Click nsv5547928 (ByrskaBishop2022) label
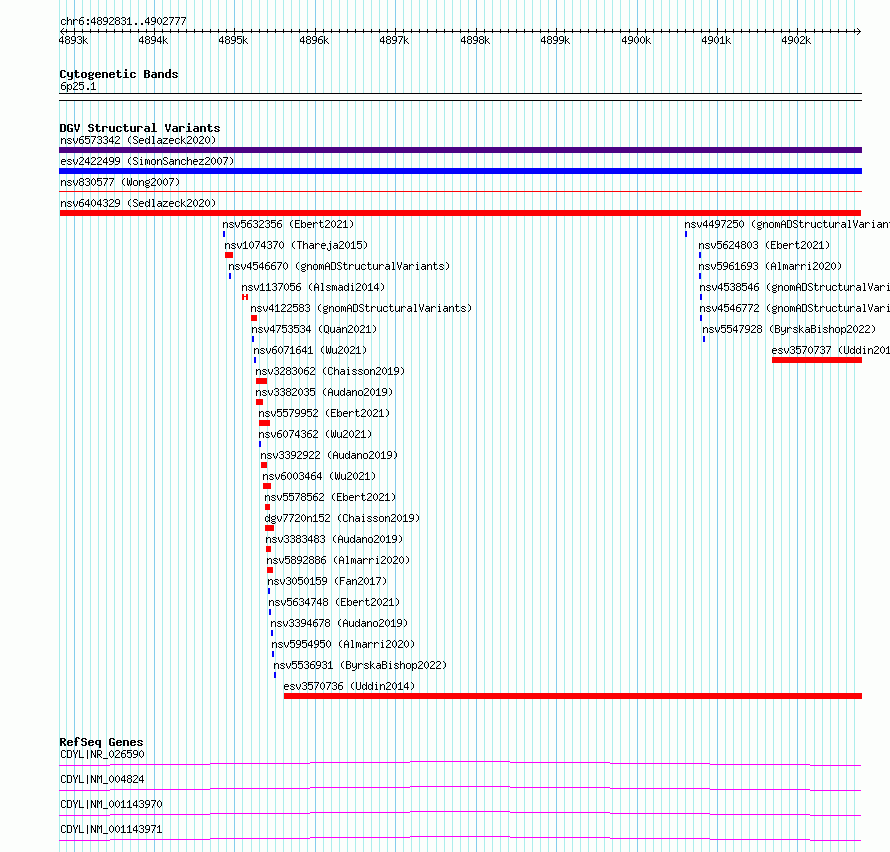 tap(789, 329)
